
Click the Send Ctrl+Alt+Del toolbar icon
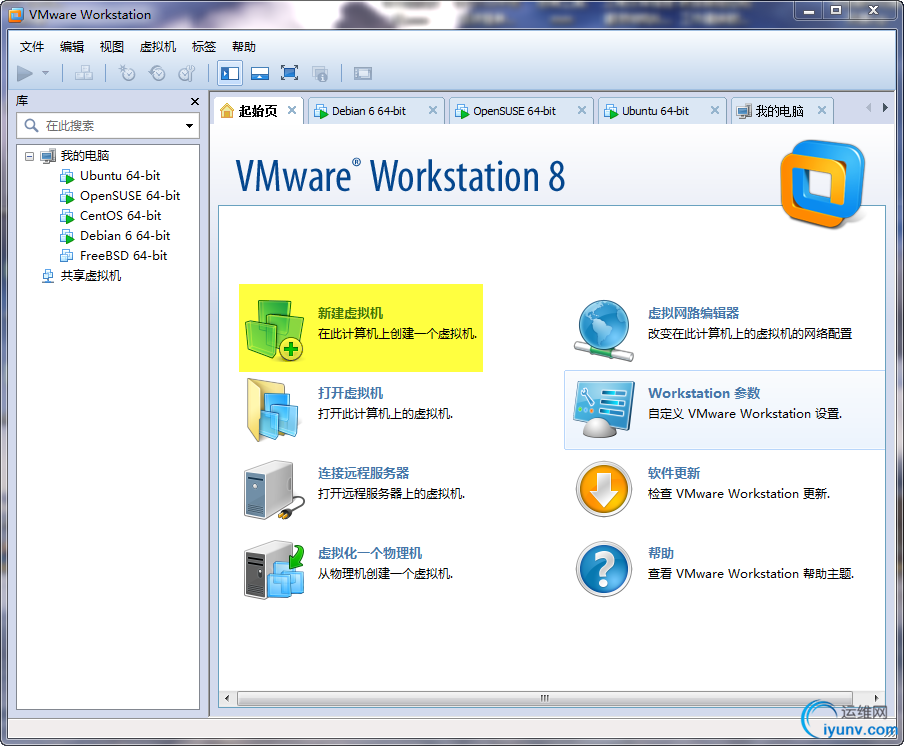coord(84,73)
